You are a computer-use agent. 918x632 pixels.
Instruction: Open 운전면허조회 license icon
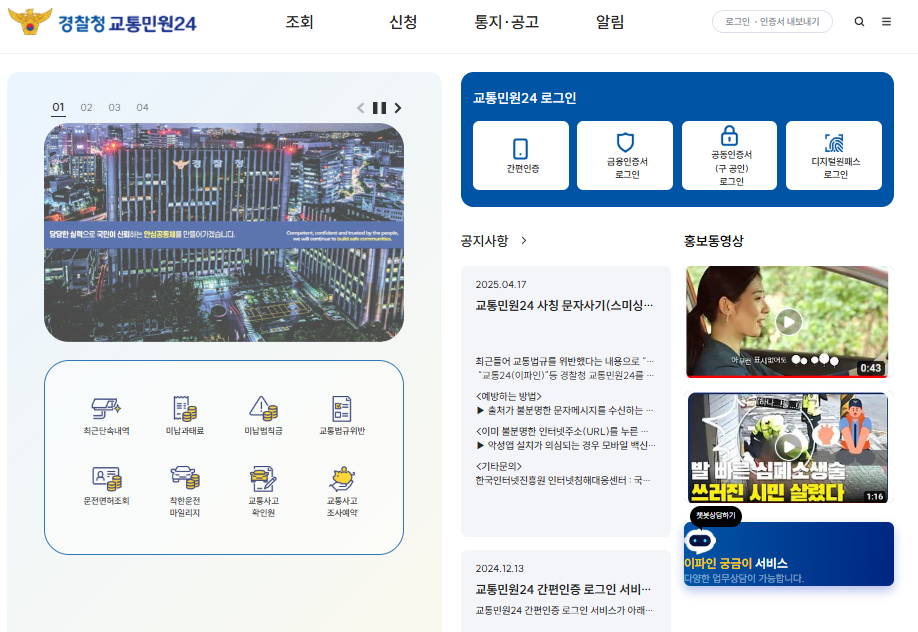pos(106,478)
